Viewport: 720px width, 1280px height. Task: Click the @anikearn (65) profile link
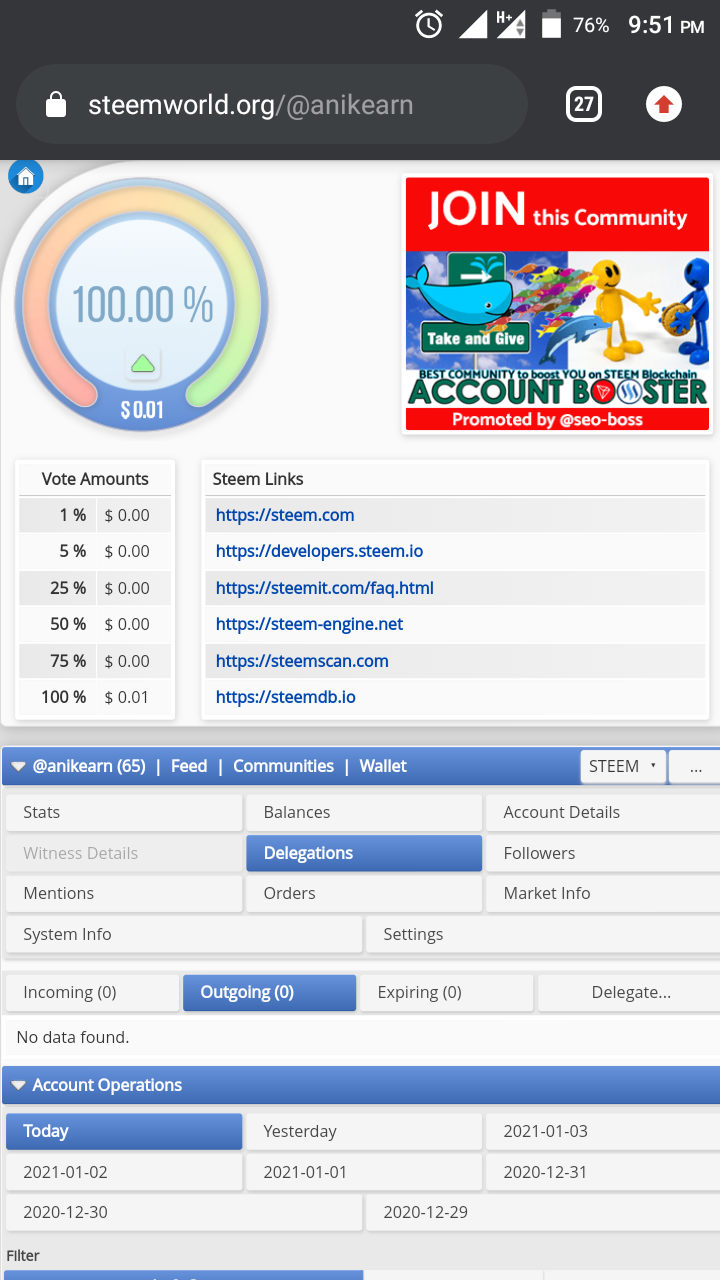(x=89, y=766)
